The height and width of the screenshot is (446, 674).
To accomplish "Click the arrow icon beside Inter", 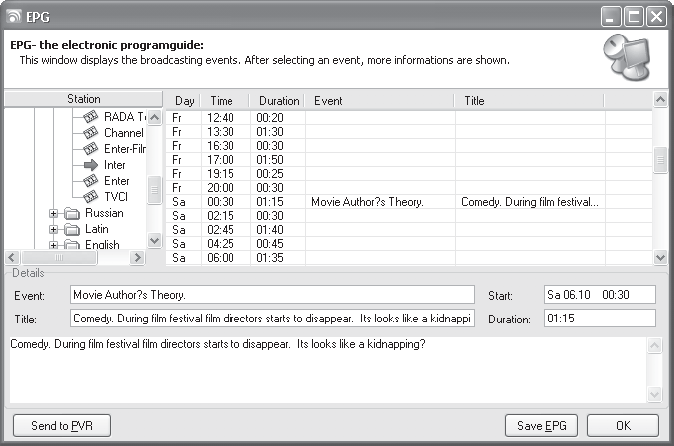I will [x=91, y=165].
